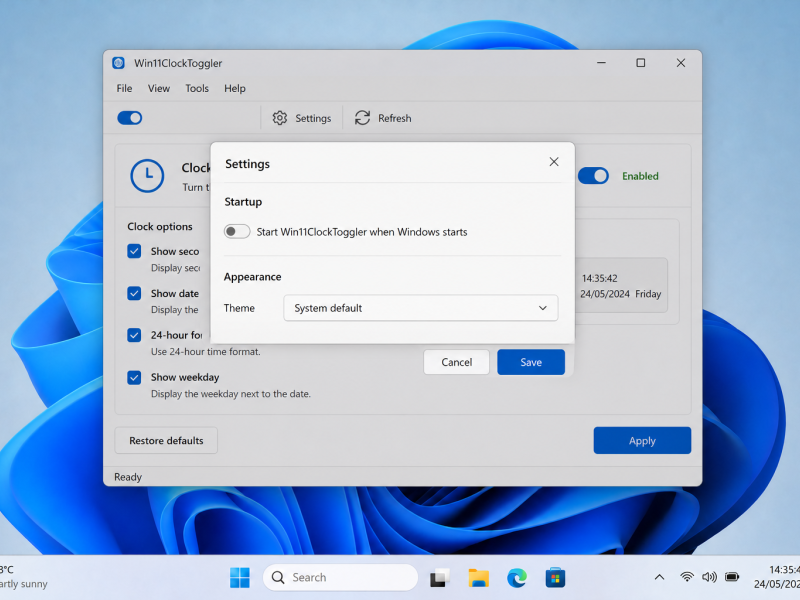Uncheck the 24-hour format checkbox
The height and width of the screenshot is (600, 800).
point(134,335)
